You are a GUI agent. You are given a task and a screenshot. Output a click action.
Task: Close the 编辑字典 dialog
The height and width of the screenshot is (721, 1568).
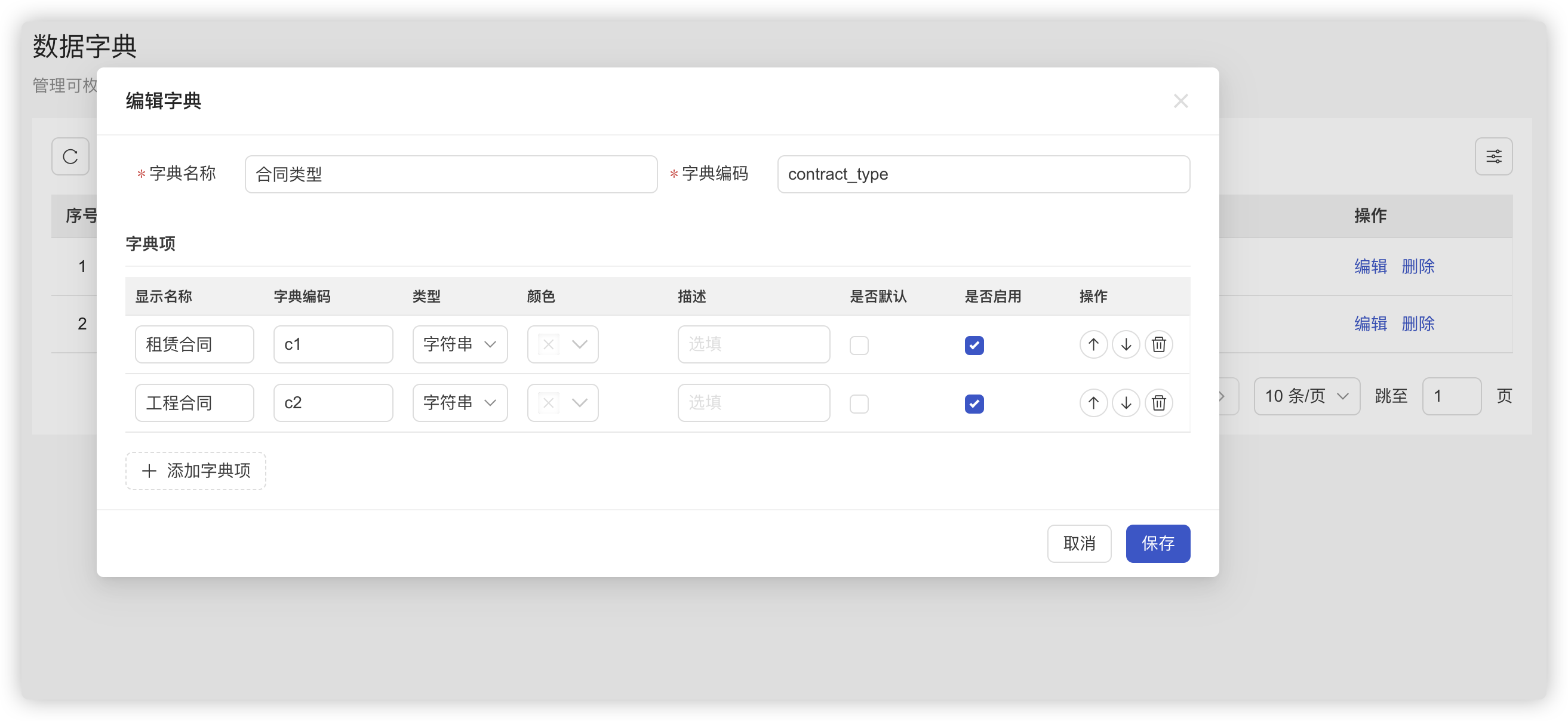(1180, 101)
